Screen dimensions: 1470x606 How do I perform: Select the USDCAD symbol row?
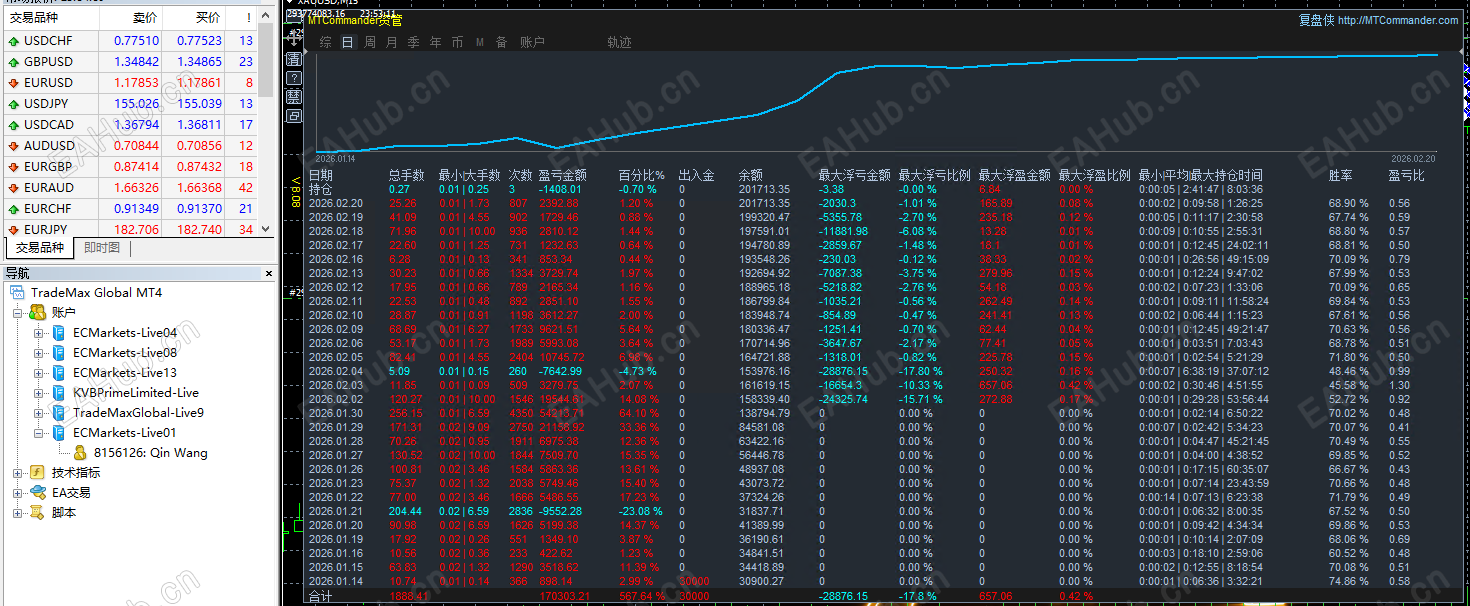tap(129, 125)
